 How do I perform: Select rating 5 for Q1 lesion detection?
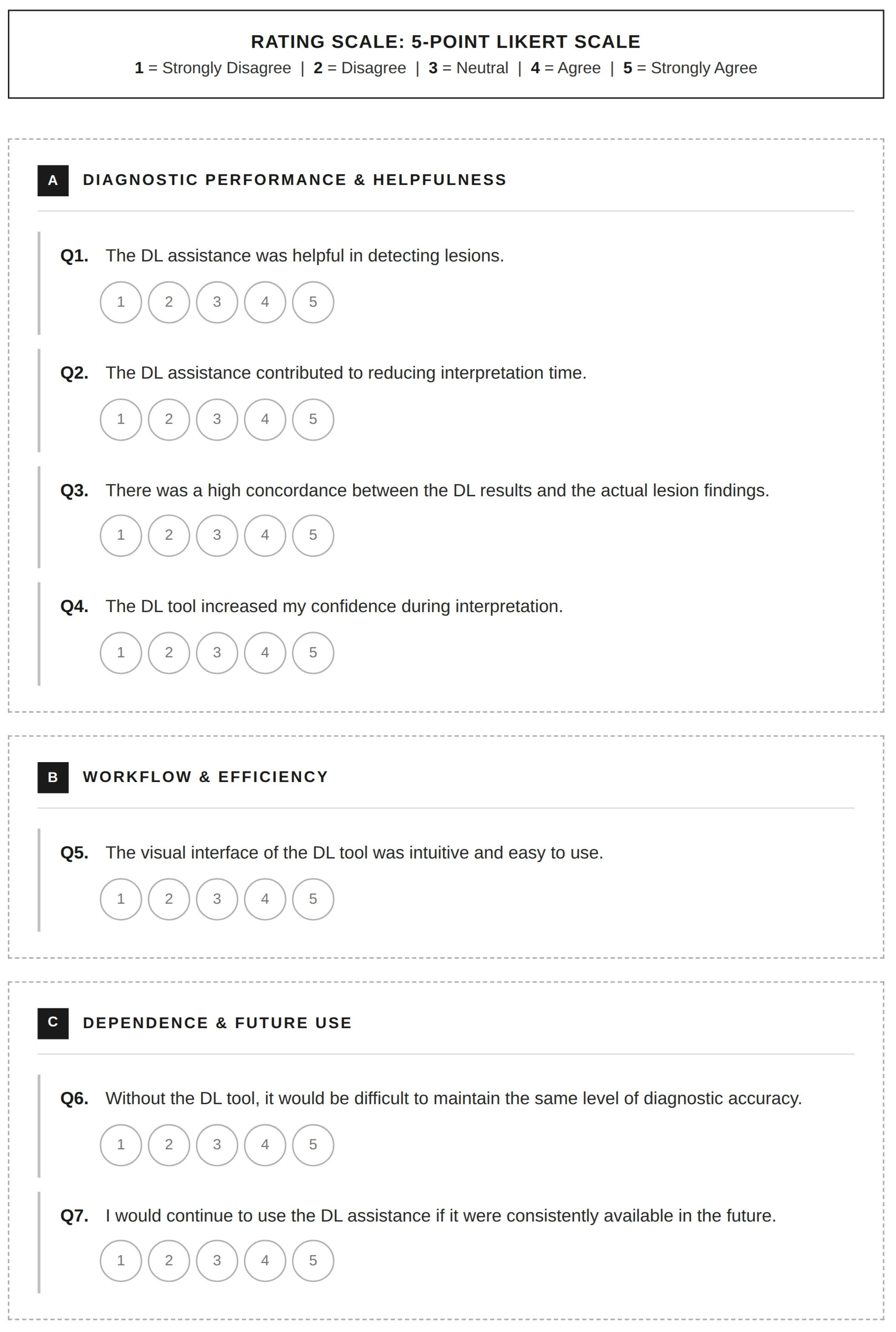pos(313,302)
